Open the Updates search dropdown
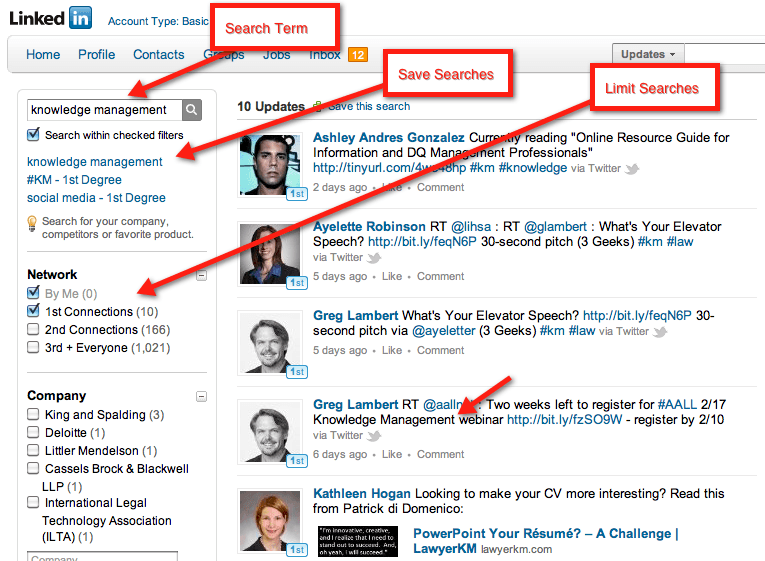765x561 pixels. (648, 54)
